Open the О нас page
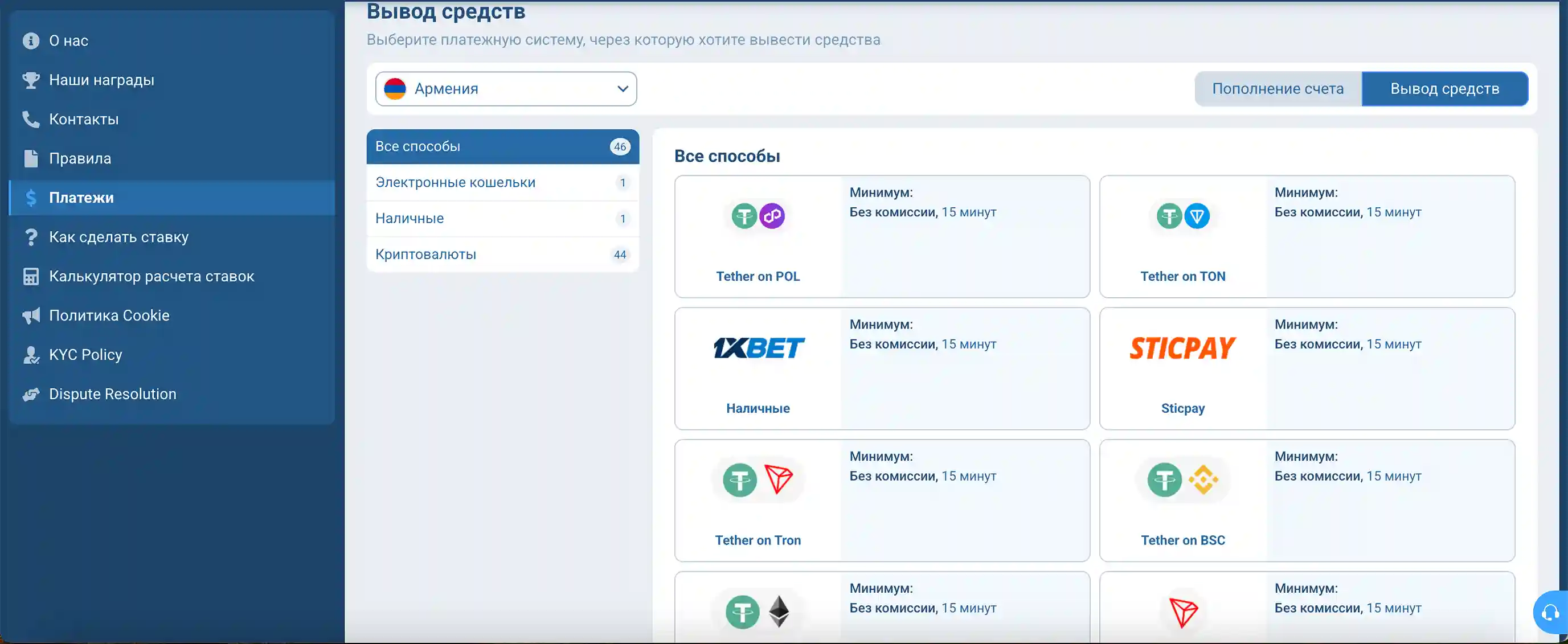The image size is (1568, 644). tap(171, 40)
